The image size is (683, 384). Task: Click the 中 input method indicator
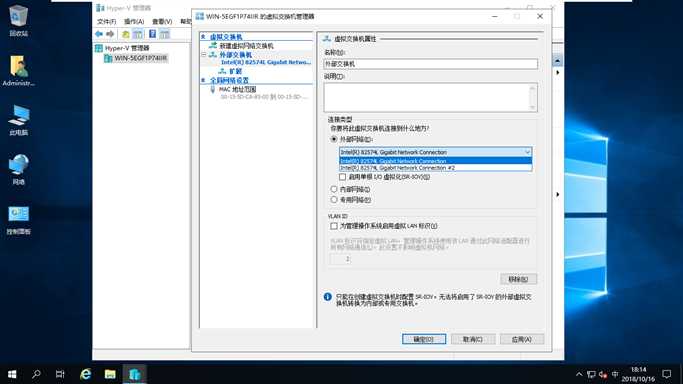(x=615, y=374)
